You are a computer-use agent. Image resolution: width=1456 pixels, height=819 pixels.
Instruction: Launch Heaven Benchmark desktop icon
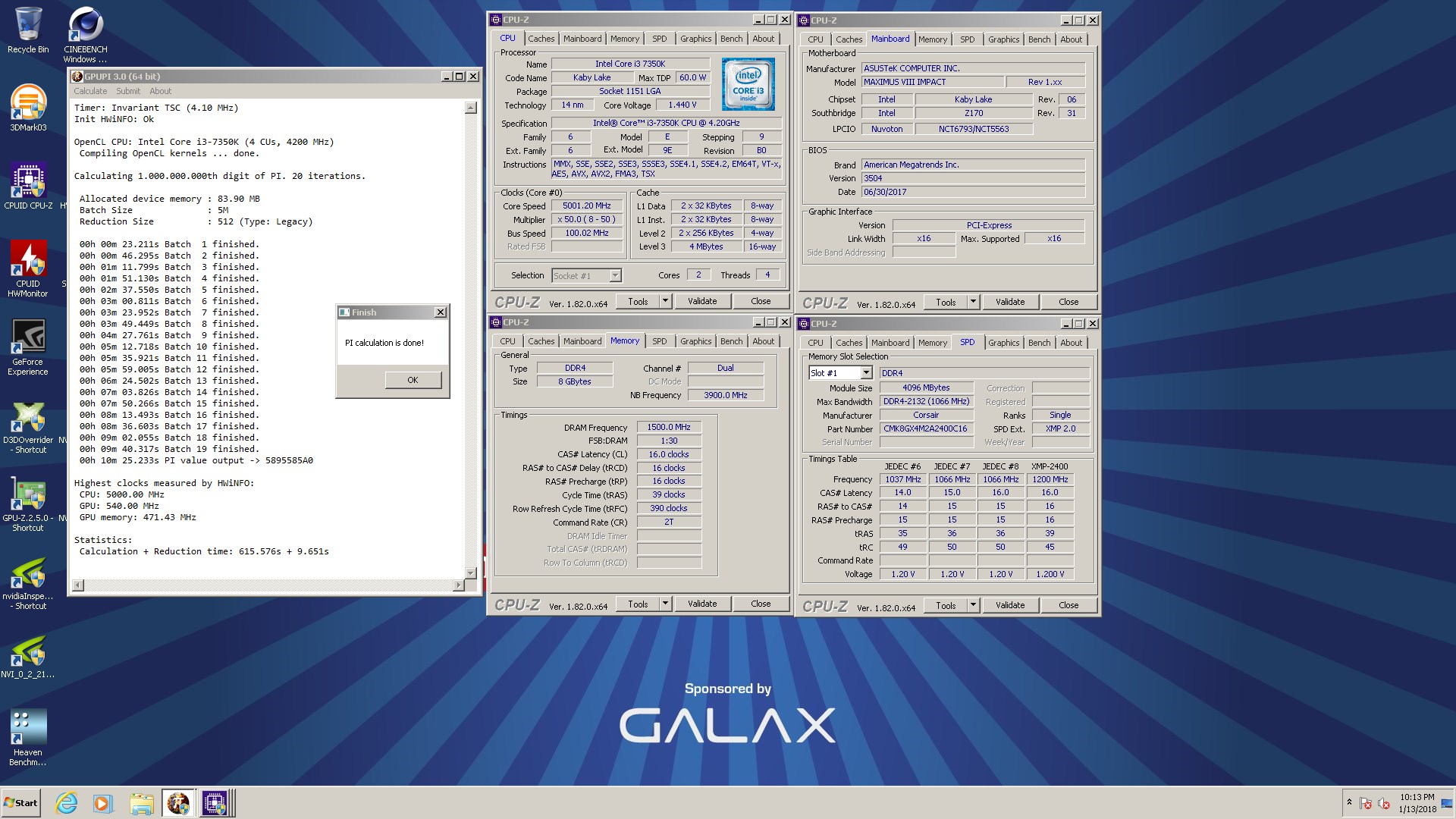click(28, 737)
